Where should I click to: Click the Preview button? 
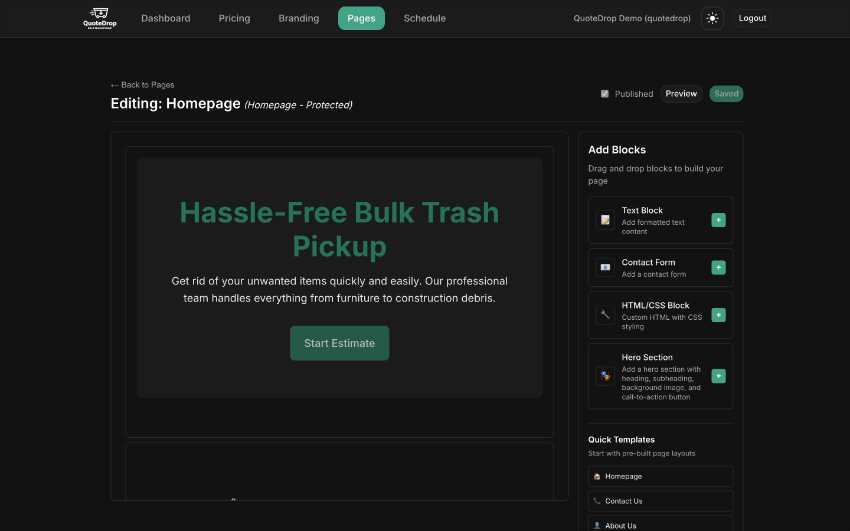tap(681, 94)
